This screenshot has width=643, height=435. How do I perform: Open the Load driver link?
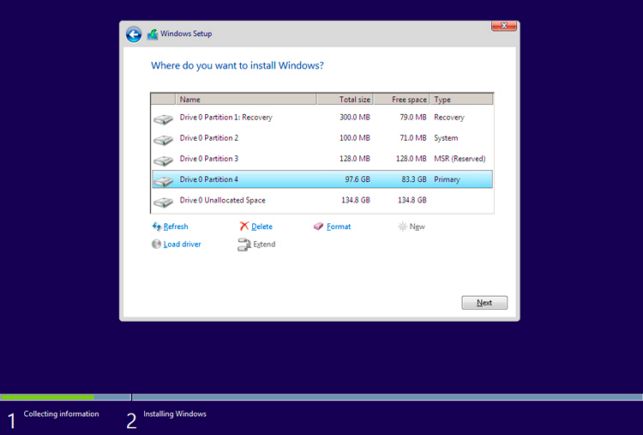pos(182,244)
